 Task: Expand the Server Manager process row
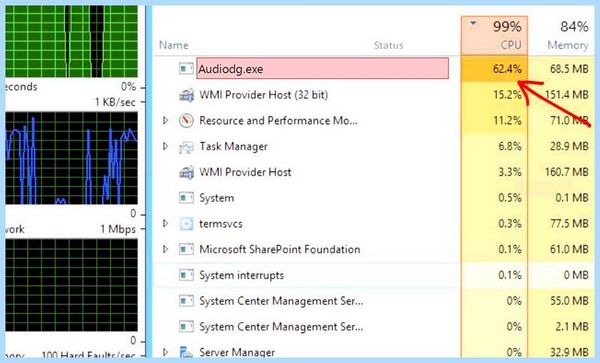tap(165, 352)
